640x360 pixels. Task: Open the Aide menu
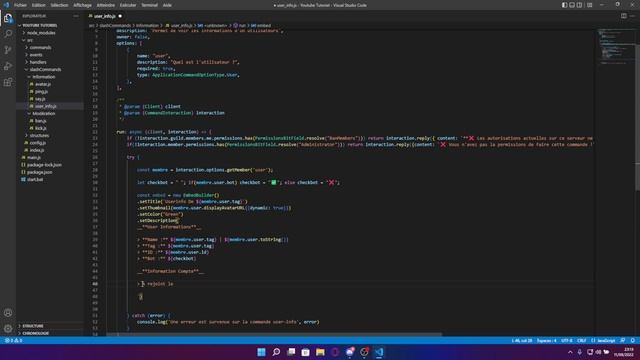point(167,5)
